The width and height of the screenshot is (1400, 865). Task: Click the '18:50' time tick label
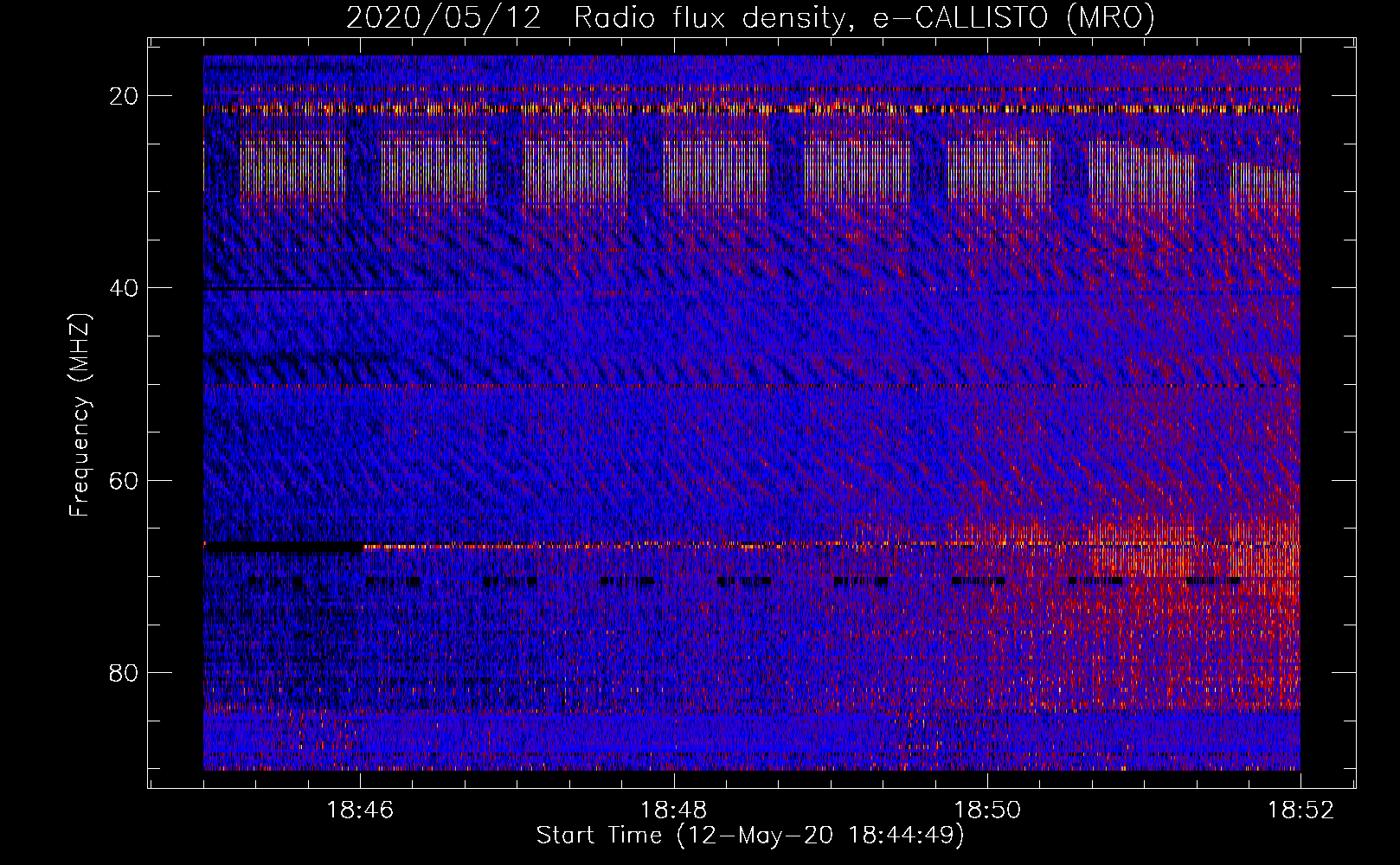point(987,811)
